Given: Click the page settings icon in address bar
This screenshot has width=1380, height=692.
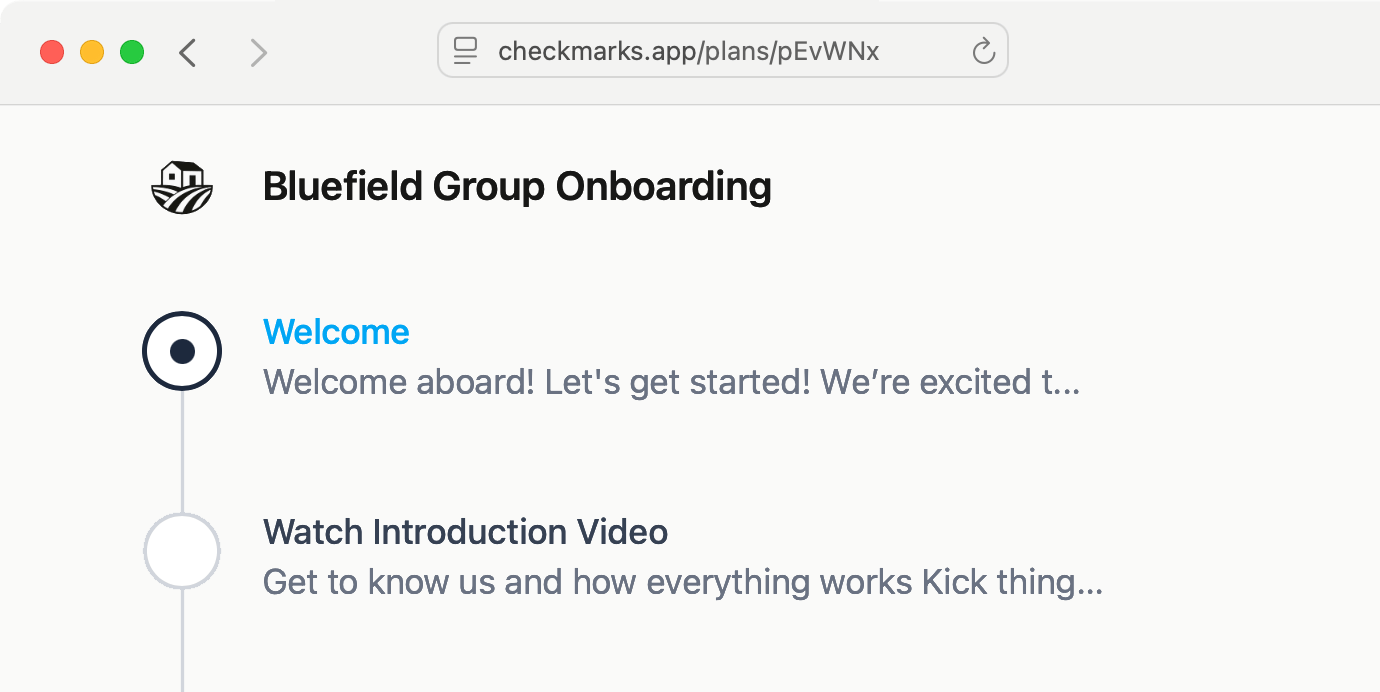Looking at the screenshot, I should [465, 51].
